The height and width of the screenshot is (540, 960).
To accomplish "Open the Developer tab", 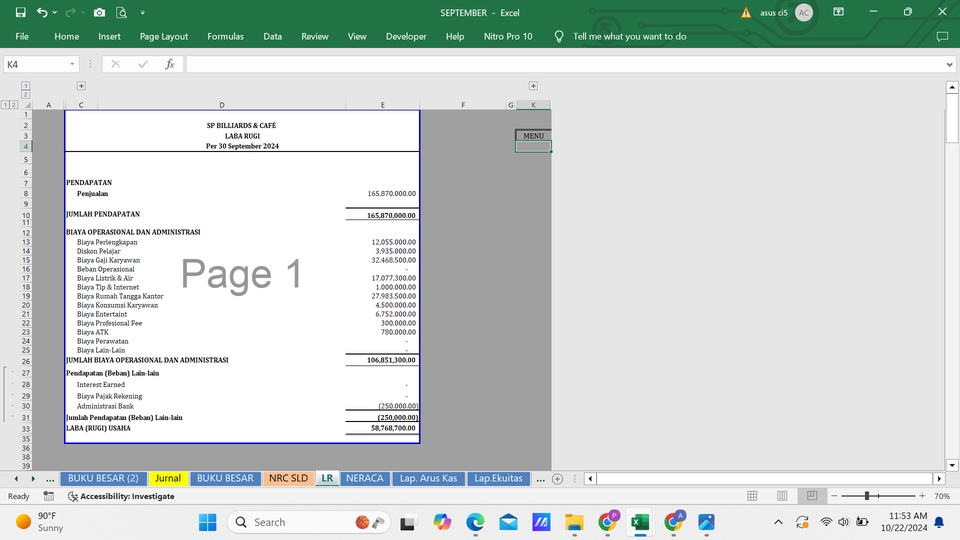I will click(406, 36).
